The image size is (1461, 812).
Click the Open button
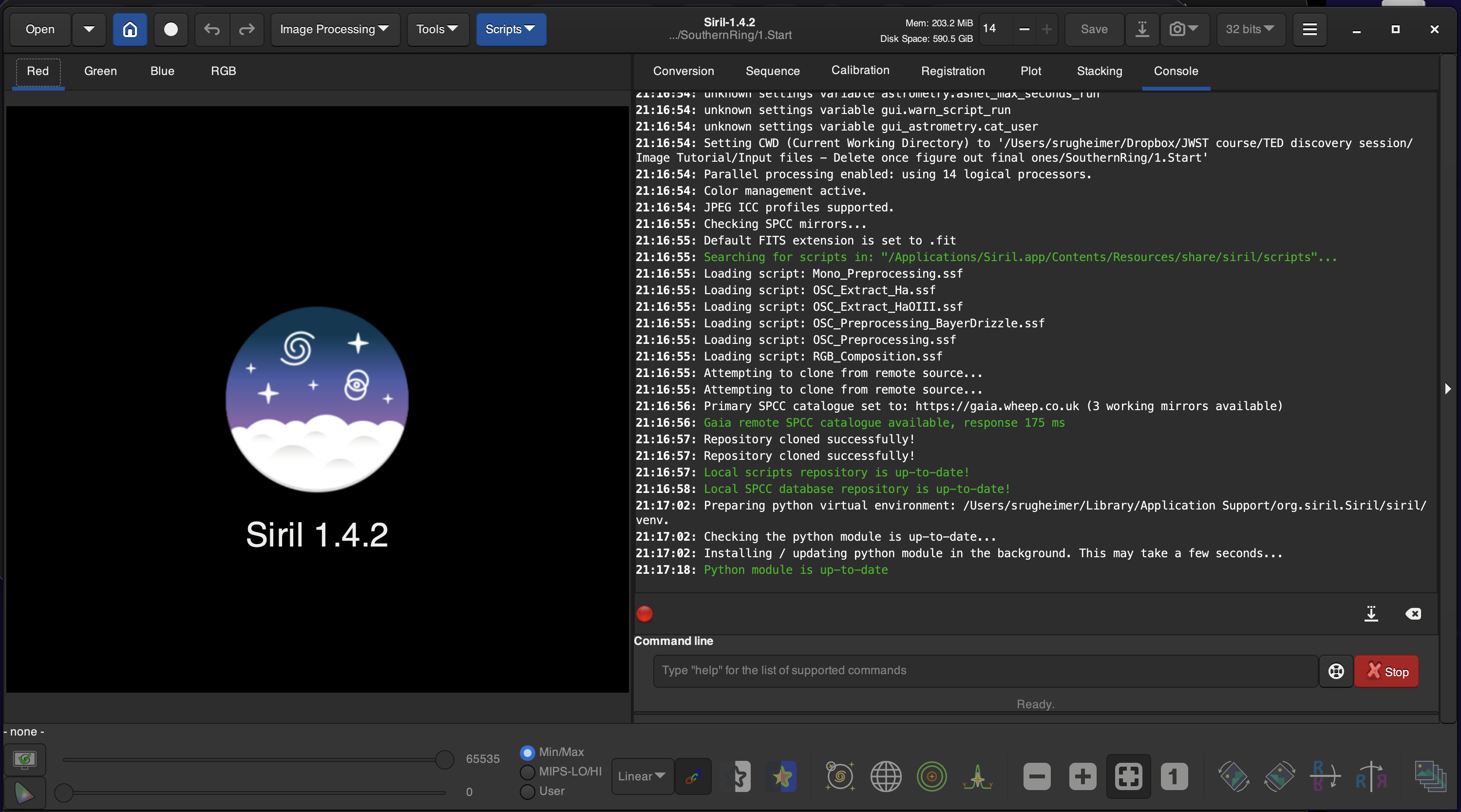click(39, 29)
